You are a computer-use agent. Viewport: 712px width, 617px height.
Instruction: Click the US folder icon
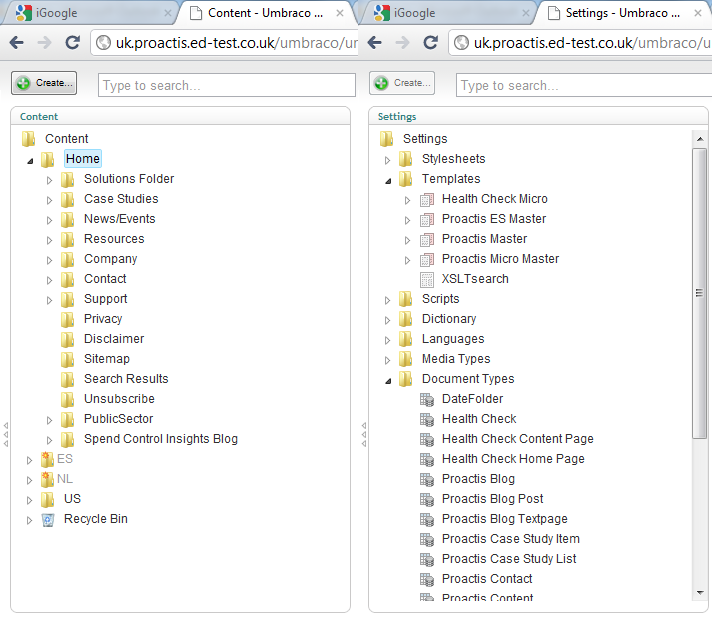[x=47, y=499]
